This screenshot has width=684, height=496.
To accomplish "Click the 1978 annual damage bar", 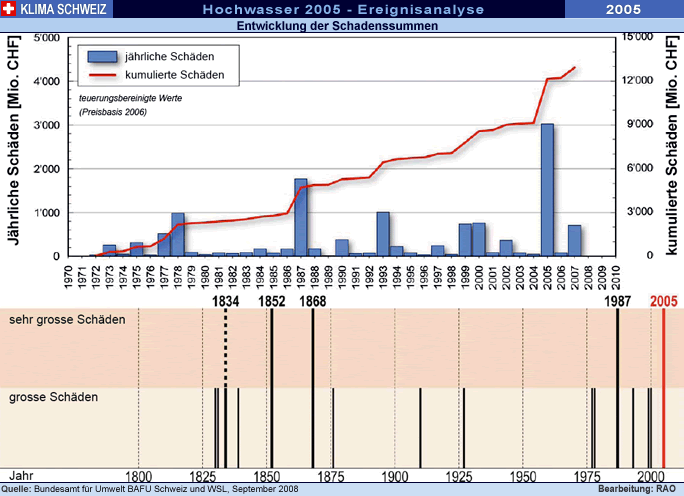I will tap(177, 234).
